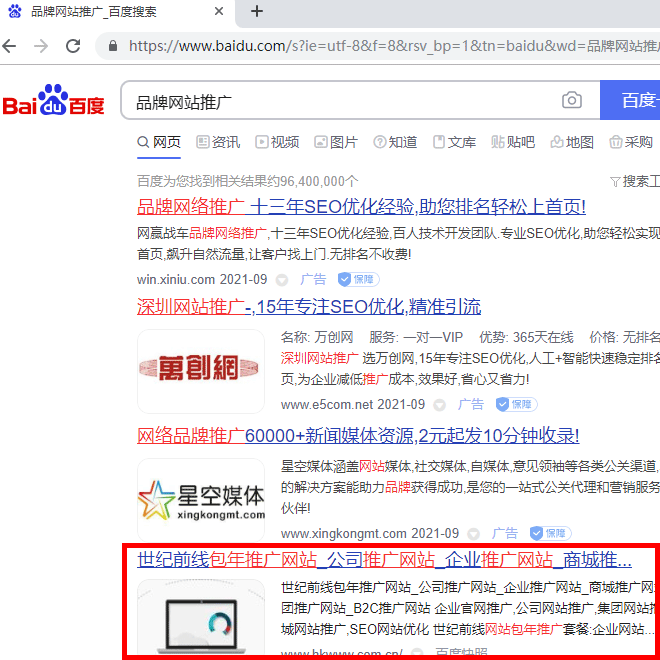The width and height of the screenshot is (660, 660).
Task: Open the 搜索工具 filter tools
Action: pyautogui.click(x=635, y=181)
